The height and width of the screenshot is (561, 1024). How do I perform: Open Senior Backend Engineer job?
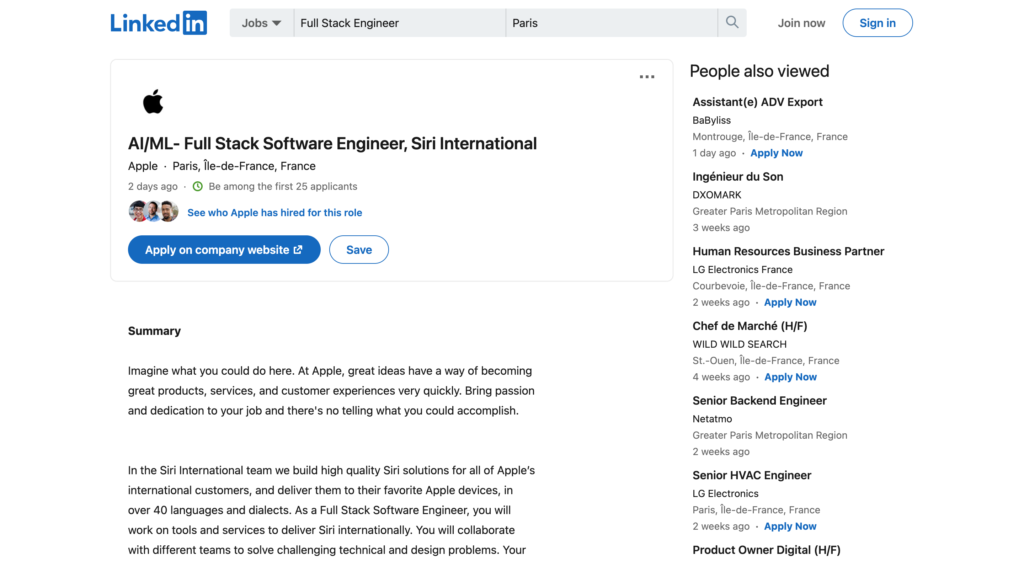760,400
